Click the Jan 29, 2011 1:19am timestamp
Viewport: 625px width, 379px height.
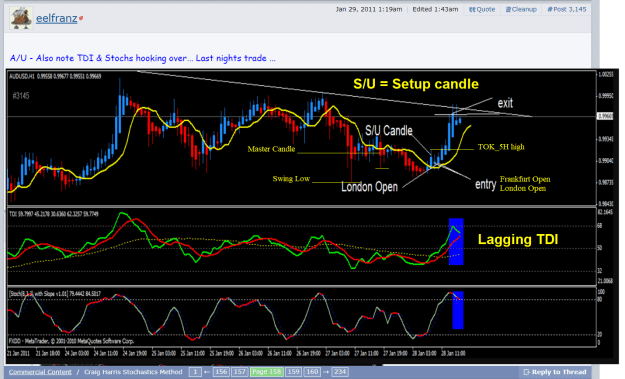click(x=369, y=9)
